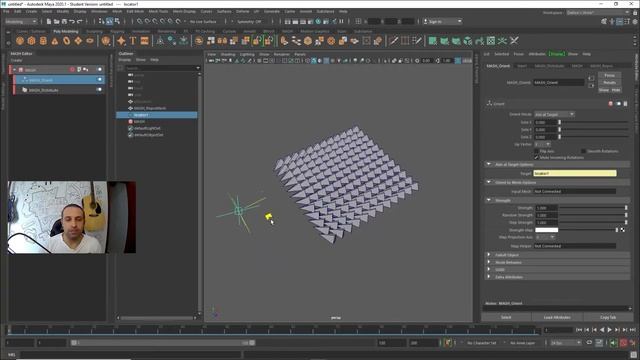
Task: Toggle the red auto keyframe button
Action: point(623,343)
